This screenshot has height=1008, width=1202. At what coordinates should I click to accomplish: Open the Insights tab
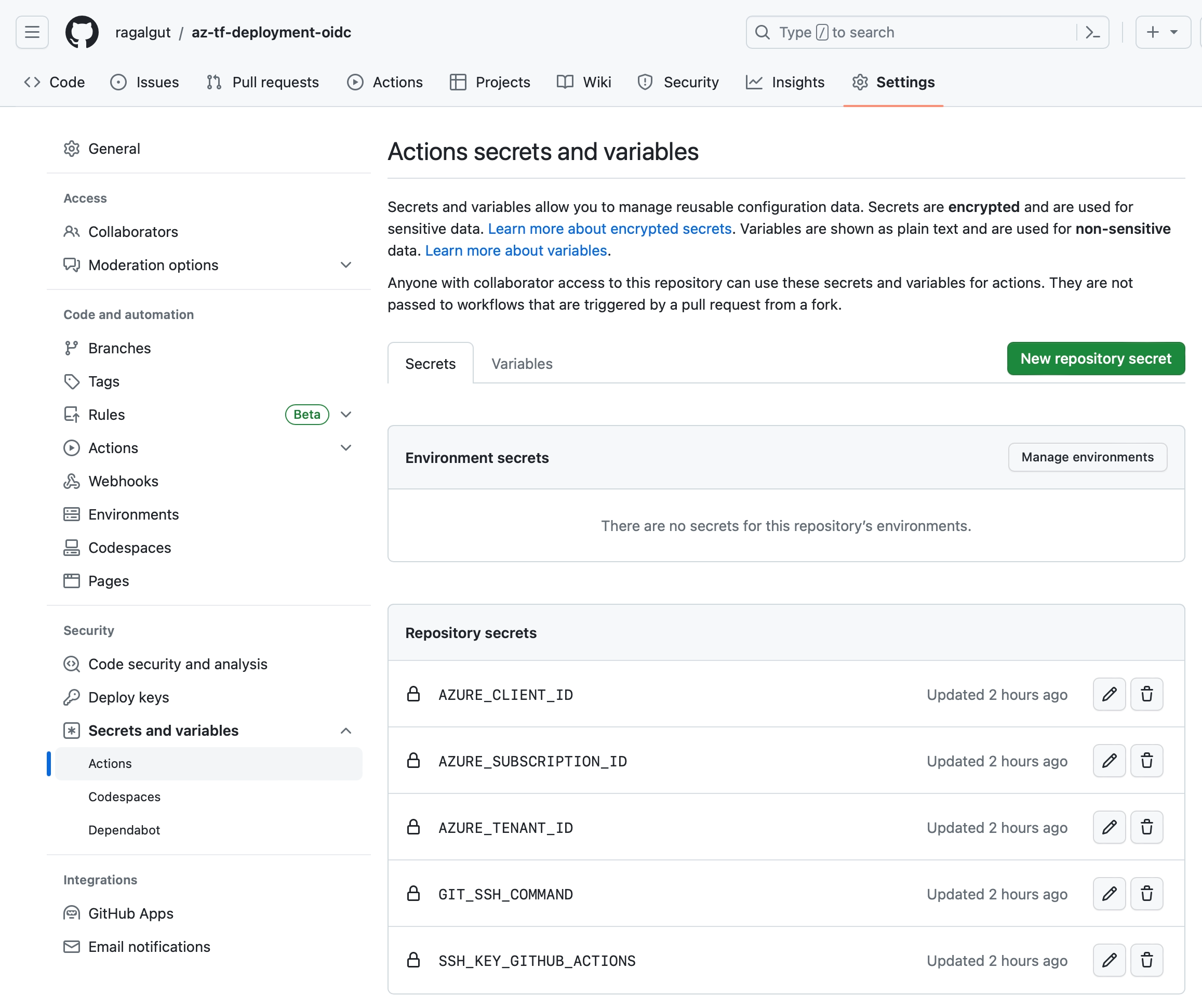click(785, 82)
